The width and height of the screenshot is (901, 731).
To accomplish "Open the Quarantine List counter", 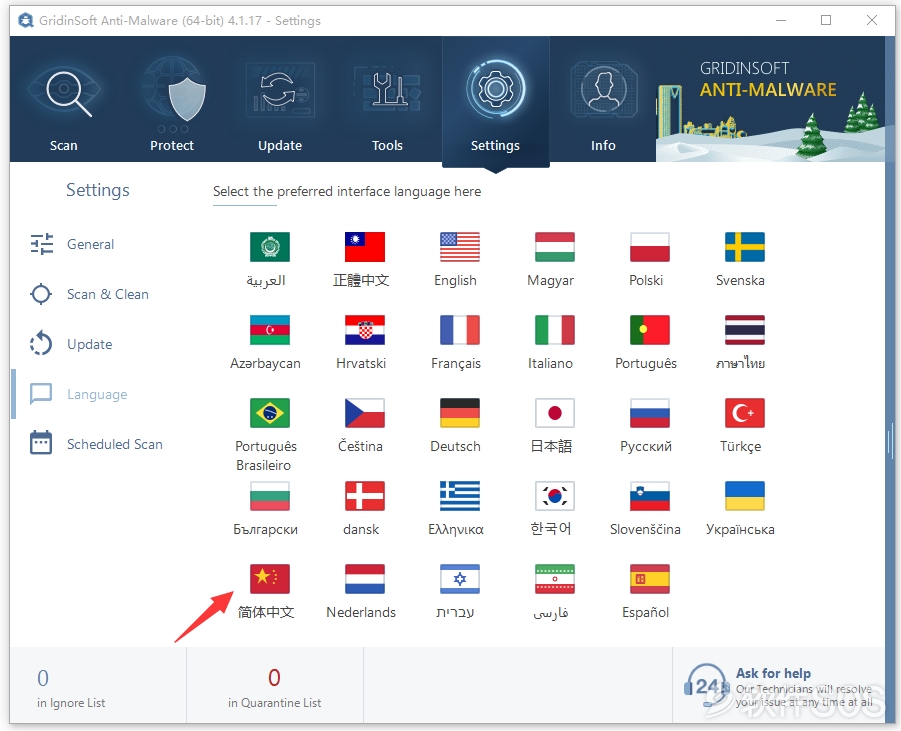I will pos(275,687).
